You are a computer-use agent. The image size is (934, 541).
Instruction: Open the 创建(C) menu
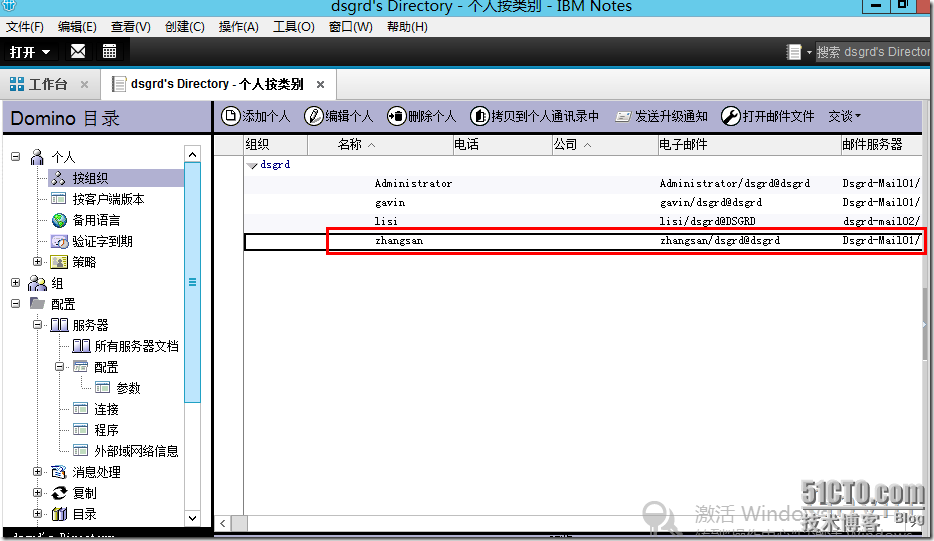pos(185,27)
